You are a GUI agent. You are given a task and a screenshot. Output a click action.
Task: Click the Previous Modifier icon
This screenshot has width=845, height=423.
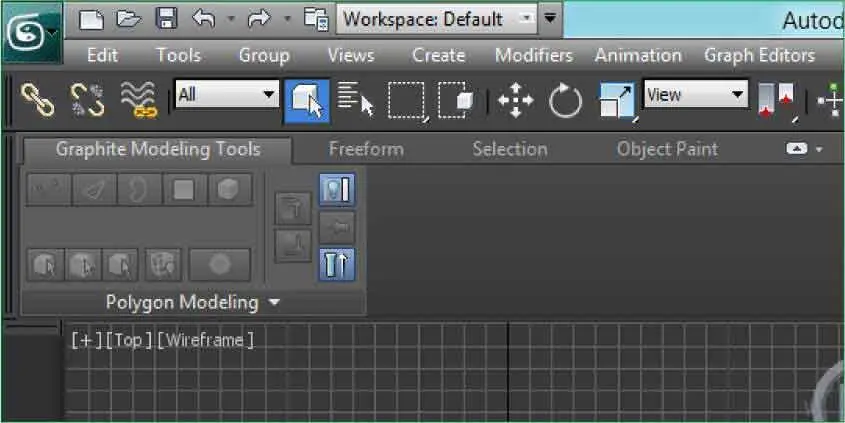pyautogui.click(x=293, y=208)
